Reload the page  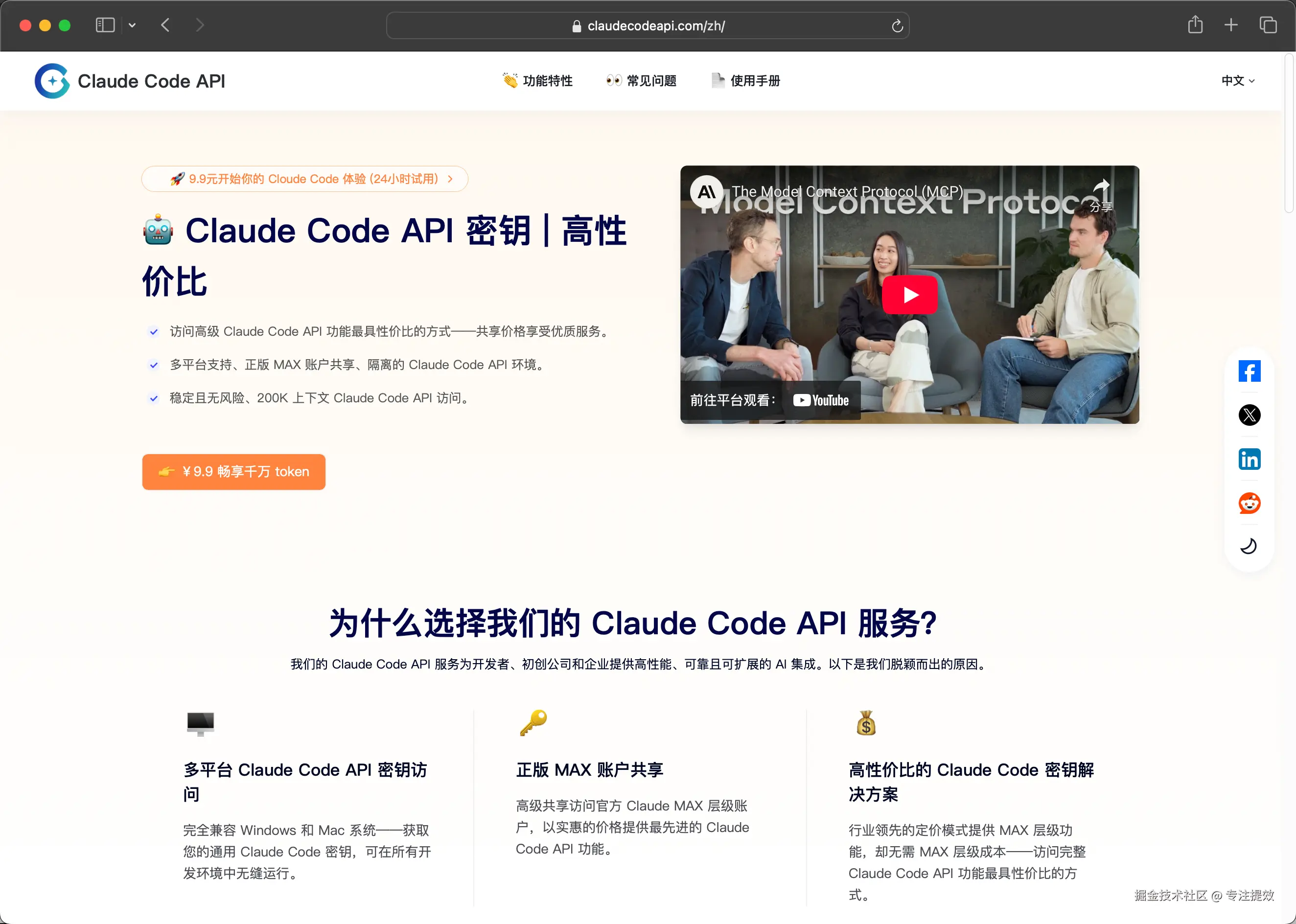(x=897, y=25)
